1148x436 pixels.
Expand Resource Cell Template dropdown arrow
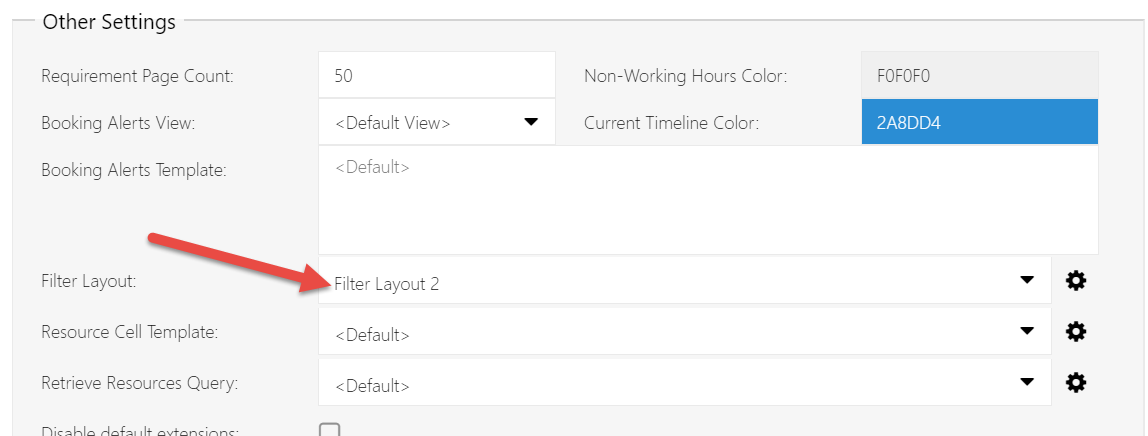tap(1026, 330)
